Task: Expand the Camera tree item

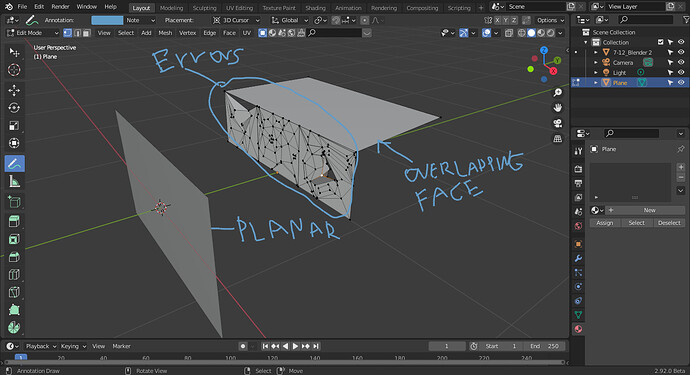Action: tap(596, 62)
